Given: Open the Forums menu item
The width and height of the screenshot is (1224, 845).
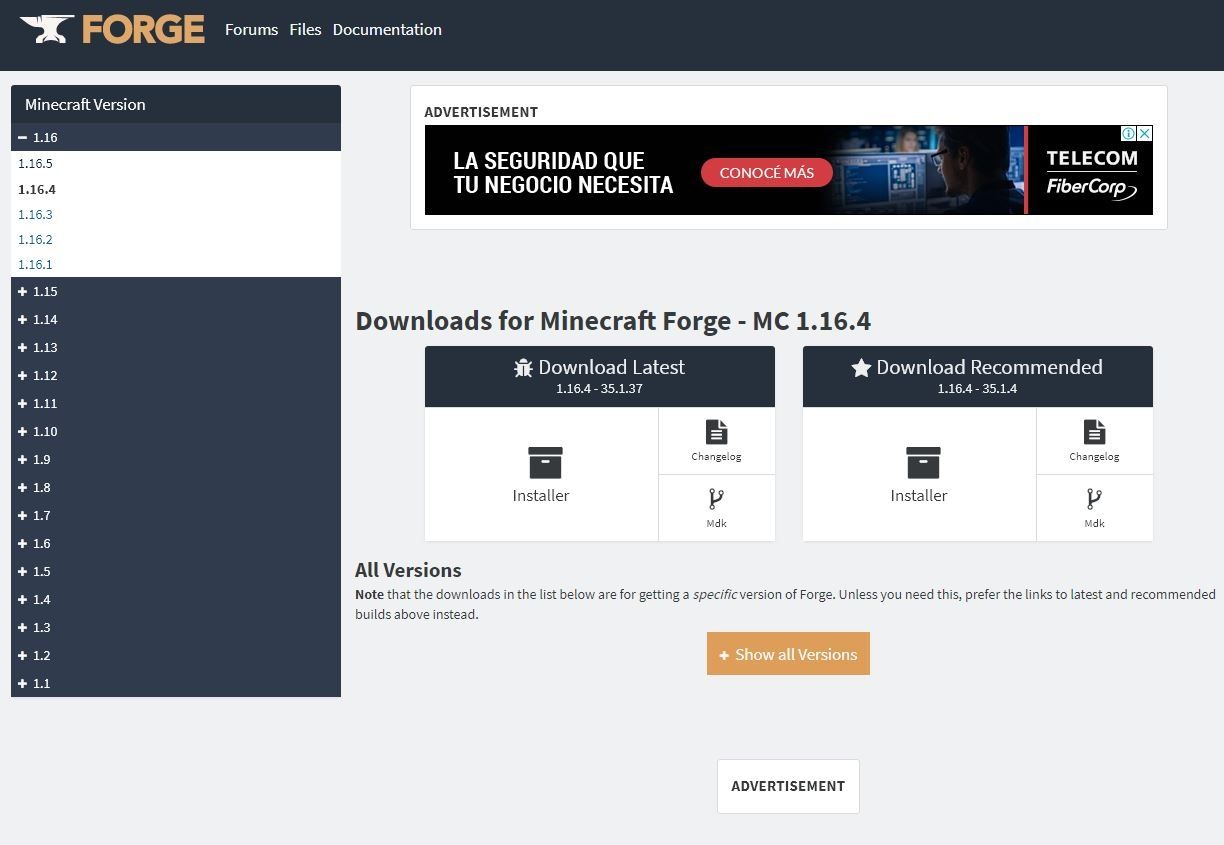Looking at the screenshot, I should (x=251, y=30).
